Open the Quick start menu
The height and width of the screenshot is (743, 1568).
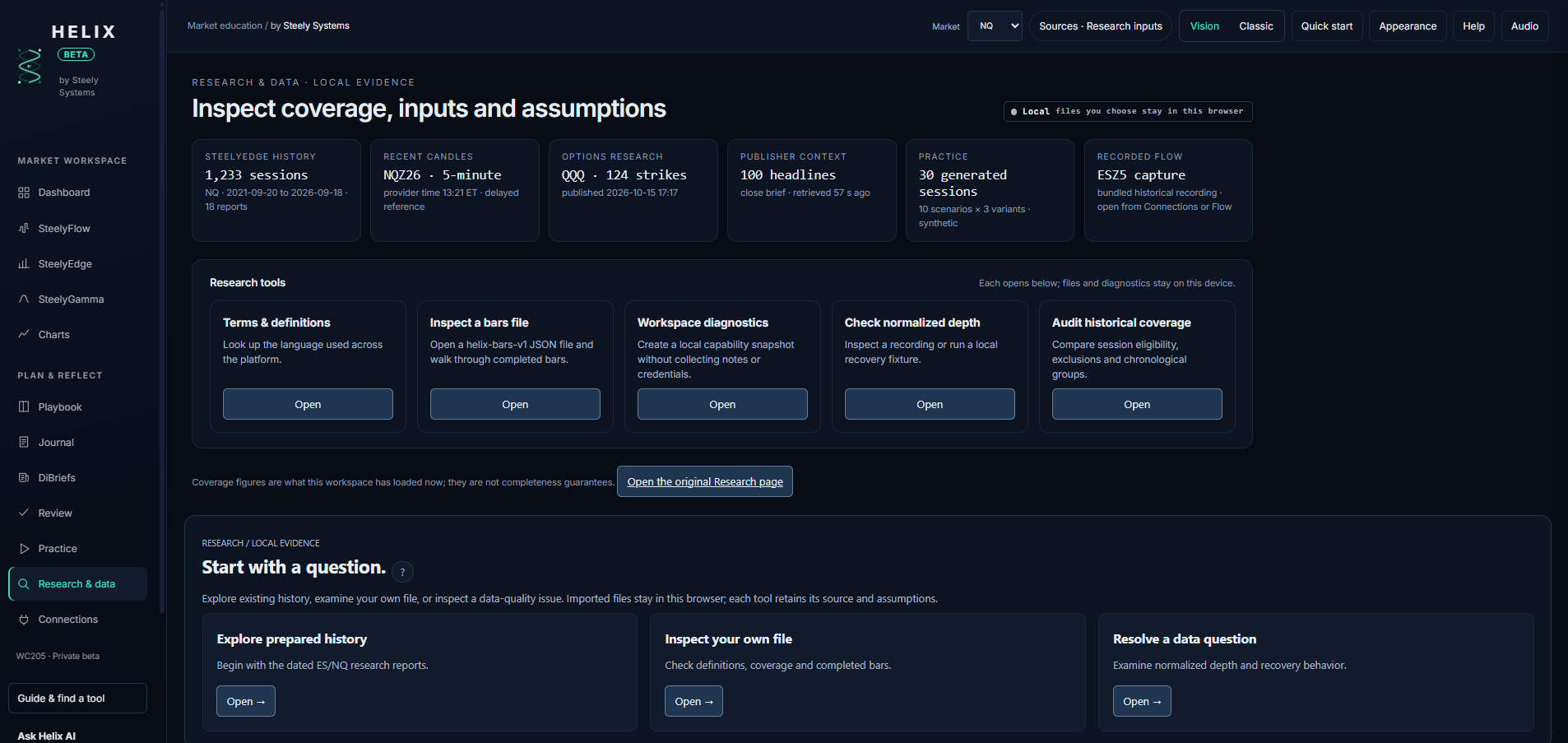tap(1327, 26)
